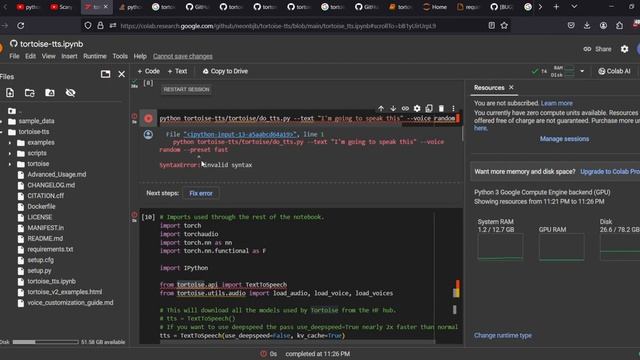Click the mount Drive folder icon
Screen dimensions: 640x360
pyautogui.click(x=50, y=93)
